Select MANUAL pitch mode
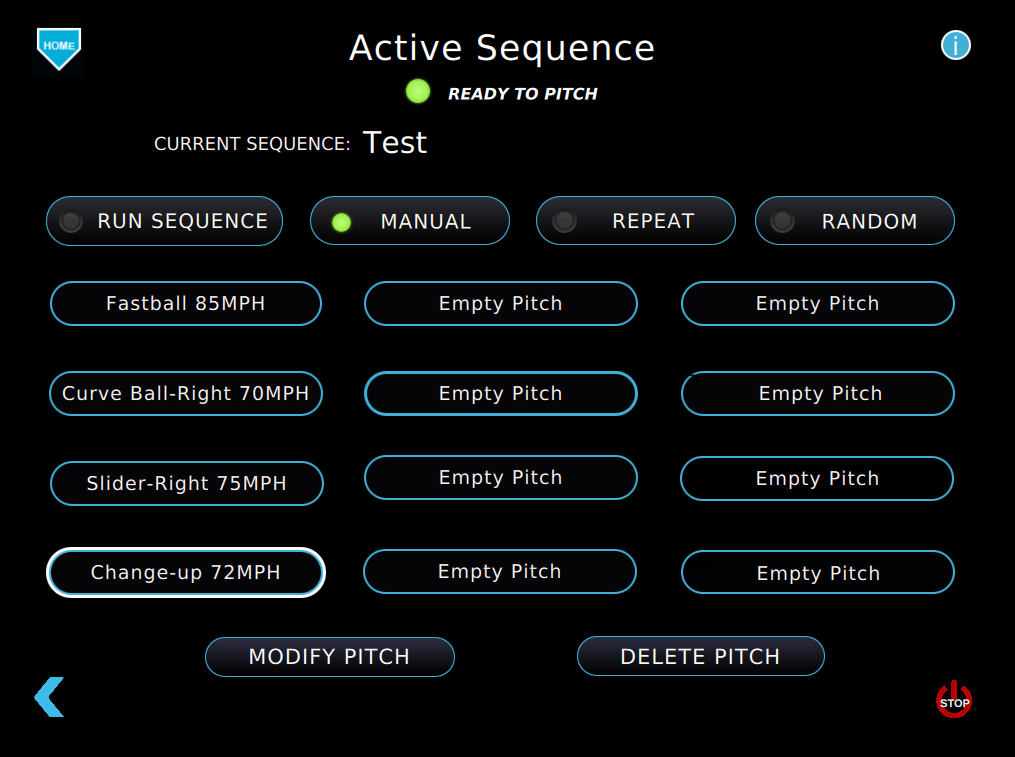Screen dimensions: 1015x757 pos(410,221)
